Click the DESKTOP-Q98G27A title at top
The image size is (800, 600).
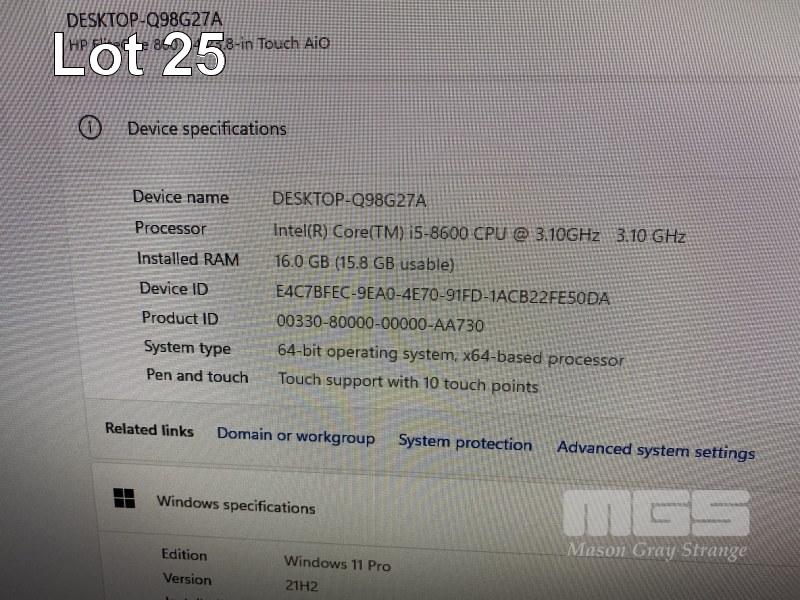pyautogui.click(x=144, y=20)
